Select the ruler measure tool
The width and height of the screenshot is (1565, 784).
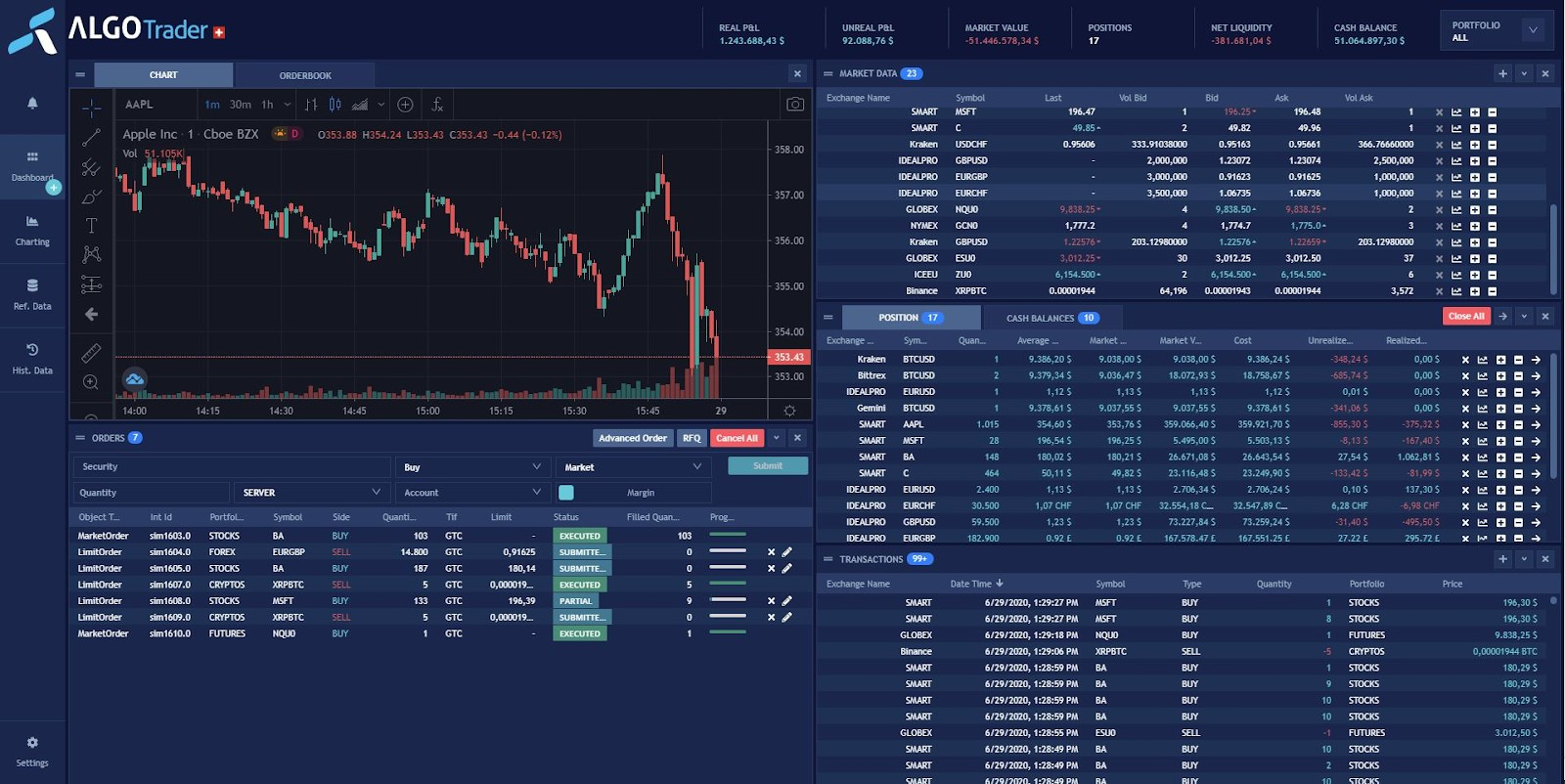tap(91, 352)
